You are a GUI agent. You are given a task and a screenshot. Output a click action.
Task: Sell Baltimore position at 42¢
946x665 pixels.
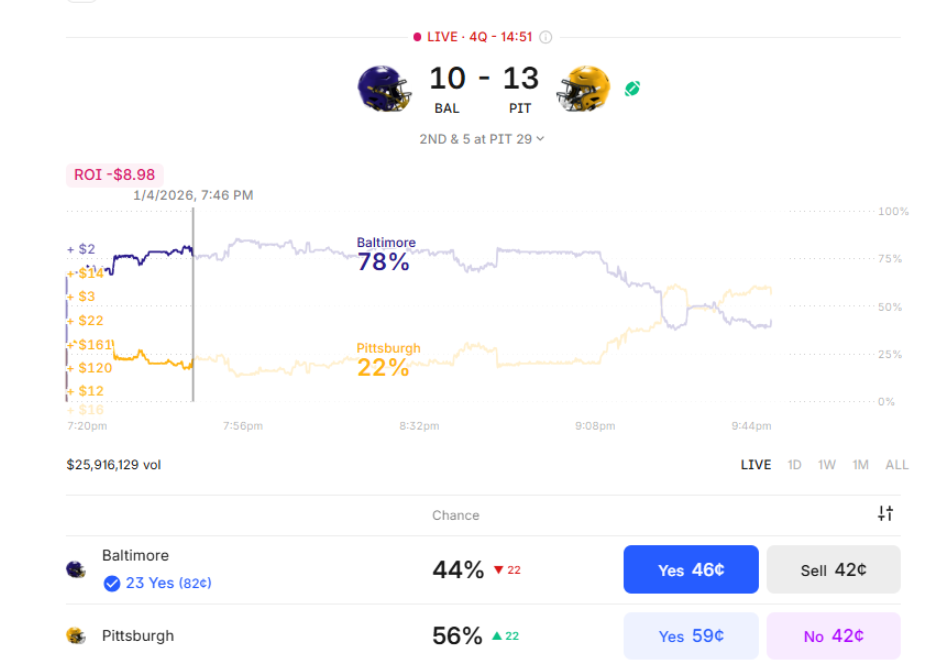[x=833, y=570]
